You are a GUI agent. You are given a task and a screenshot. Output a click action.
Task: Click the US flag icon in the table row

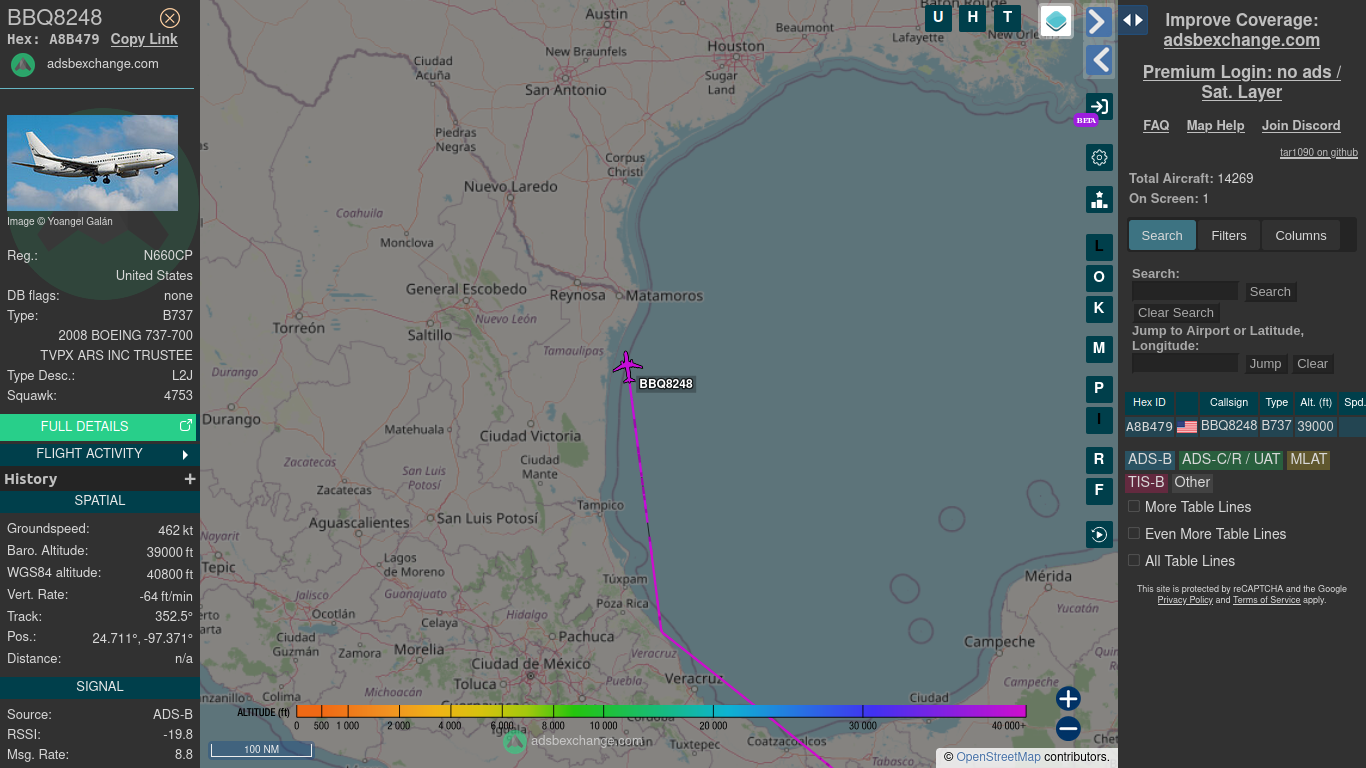pos(1187,427)
